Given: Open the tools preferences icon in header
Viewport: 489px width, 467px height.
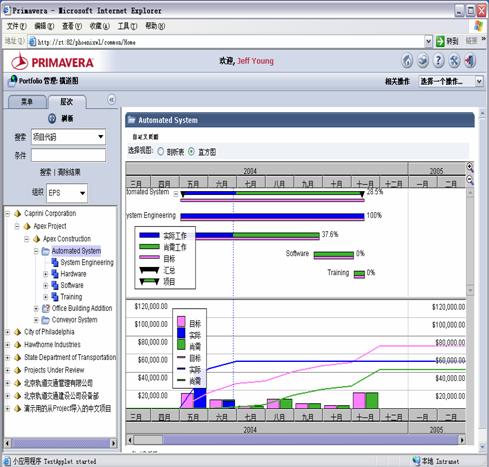Looking at the screenshot, I should click(454, 61).
